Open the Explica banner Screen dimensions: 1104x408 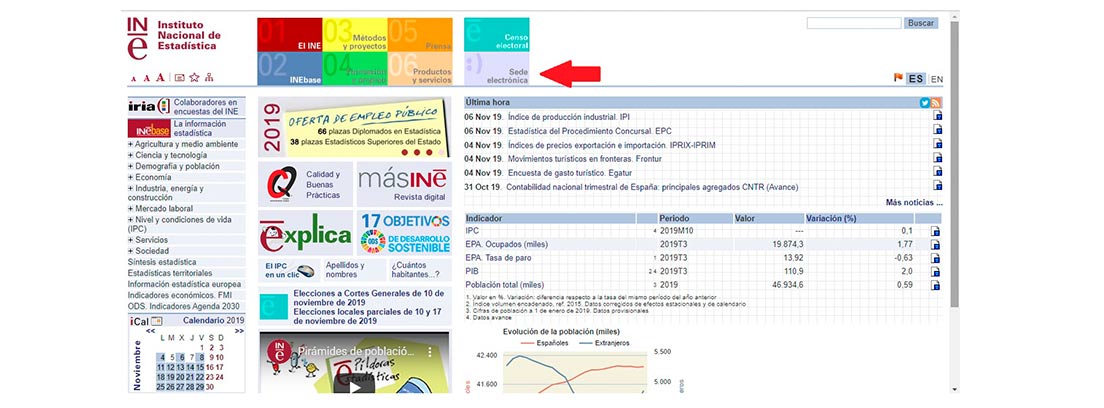coord(306,233)
